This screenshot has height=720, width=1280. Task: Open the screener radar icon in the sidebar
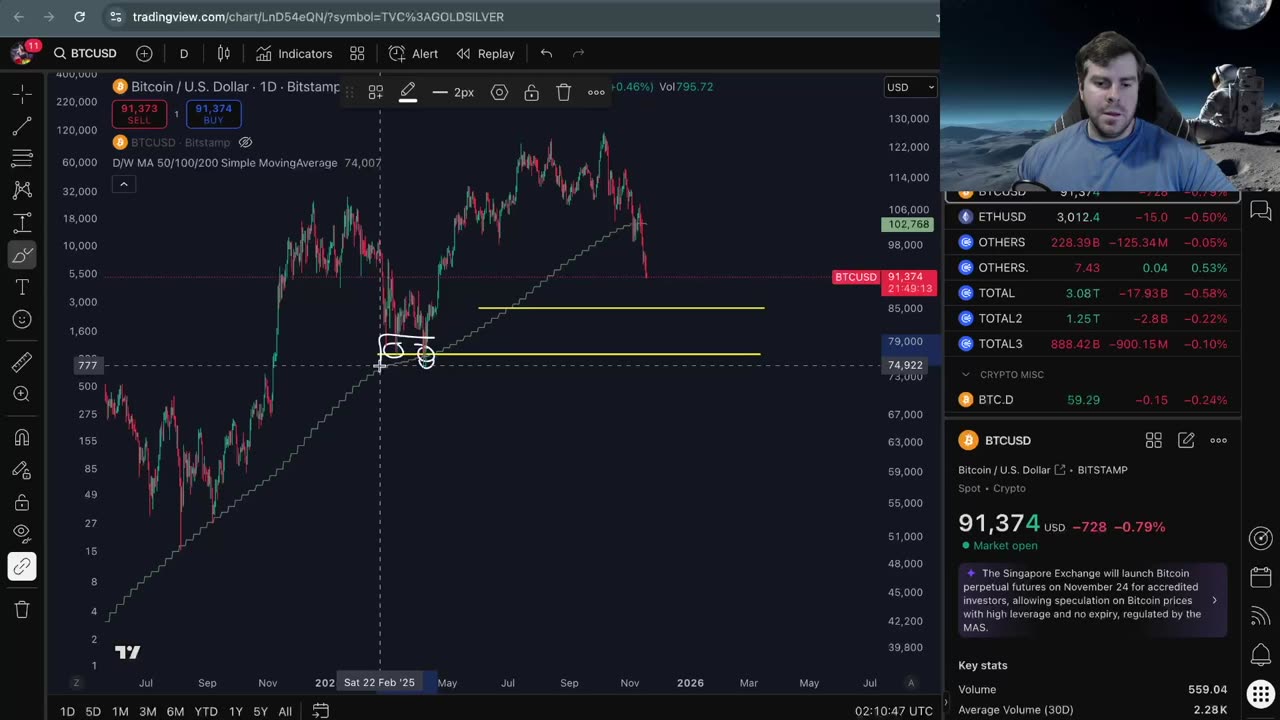coord(1261,538)
